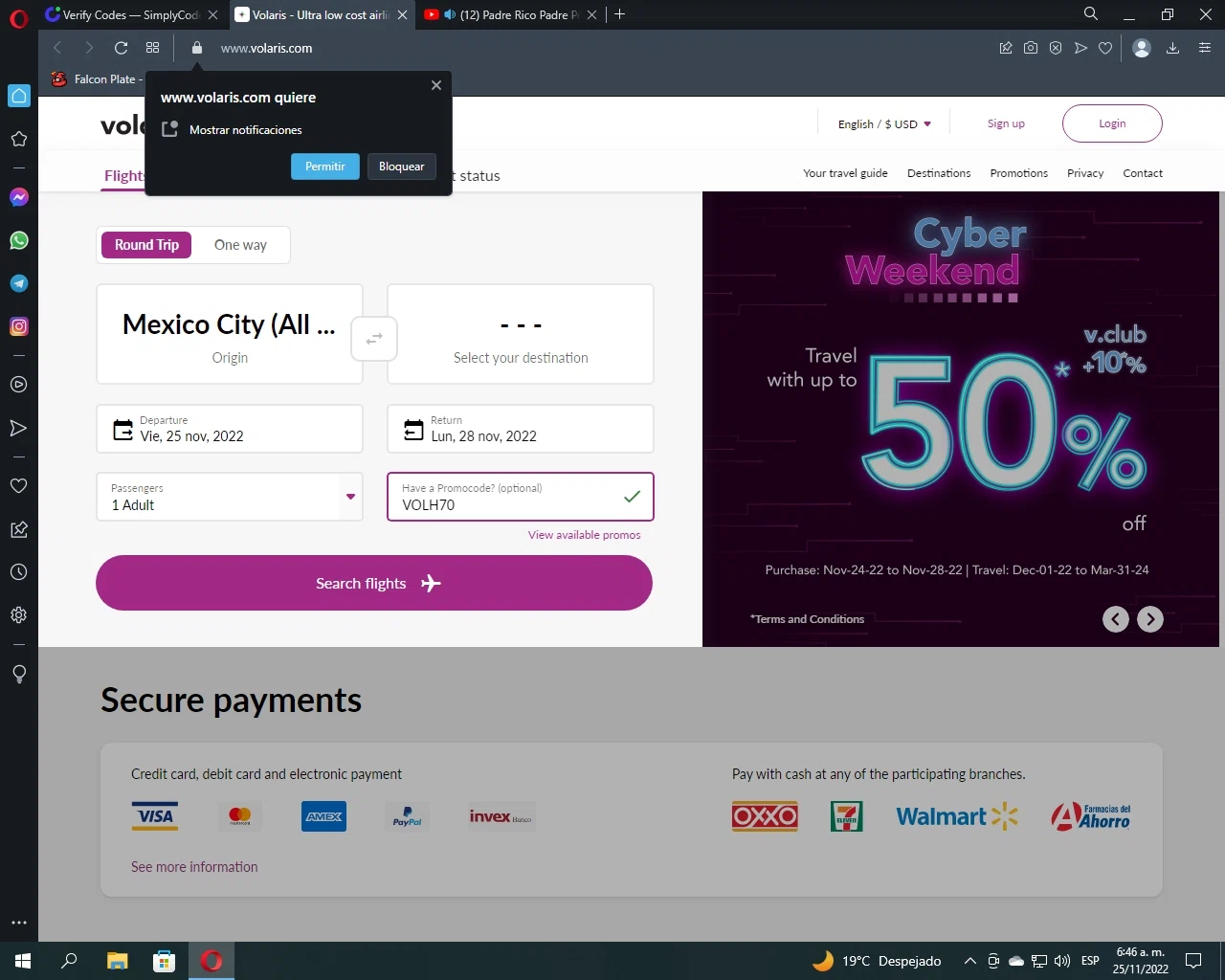
Task: Open a new browser tab
Action: coord(620,14)
